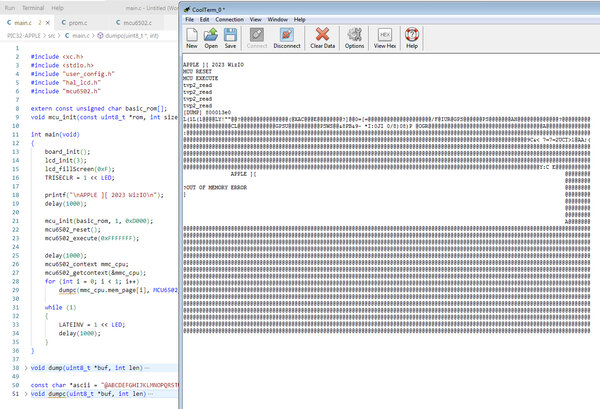The image size is (600, 409).
Task: Click the New toolbar icon in CoolTerm
Action: (x=192, y=38)
